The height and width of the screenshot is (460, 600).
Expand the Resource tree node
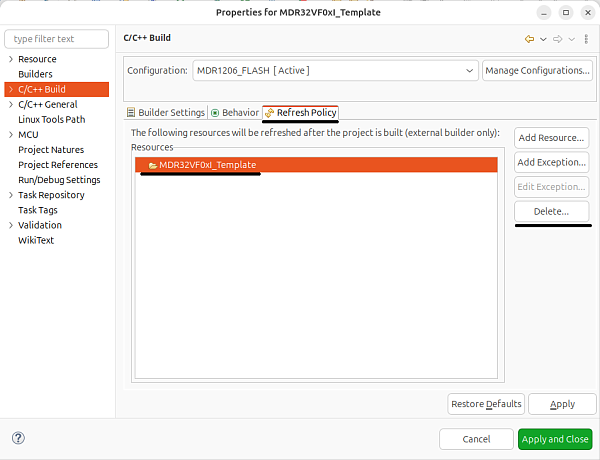click(x=10, y=59)
